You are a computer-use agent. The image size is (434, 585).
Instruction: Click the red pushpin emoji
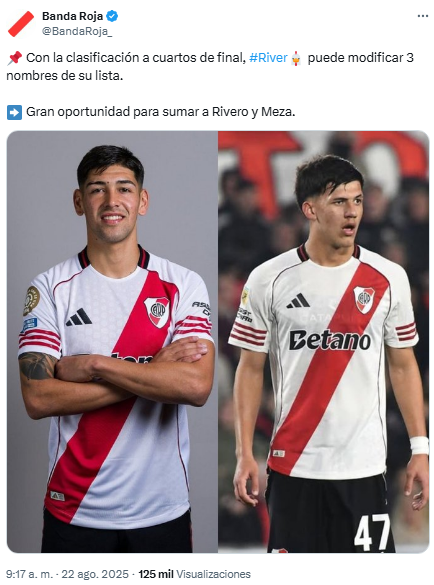(x=15, y=58)
